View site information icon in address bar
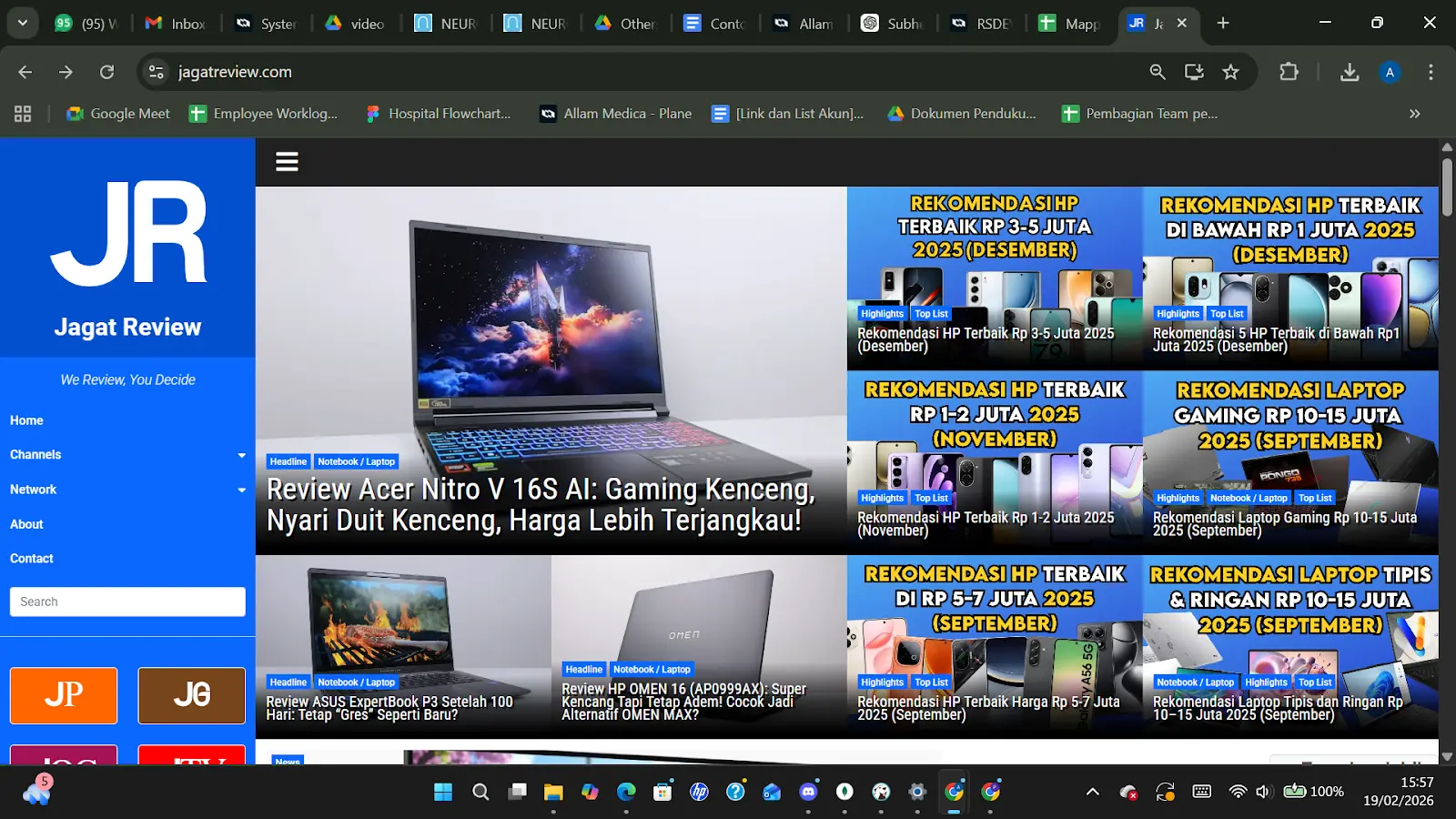Screen dimensions: 1456x819 click(157, 72)
